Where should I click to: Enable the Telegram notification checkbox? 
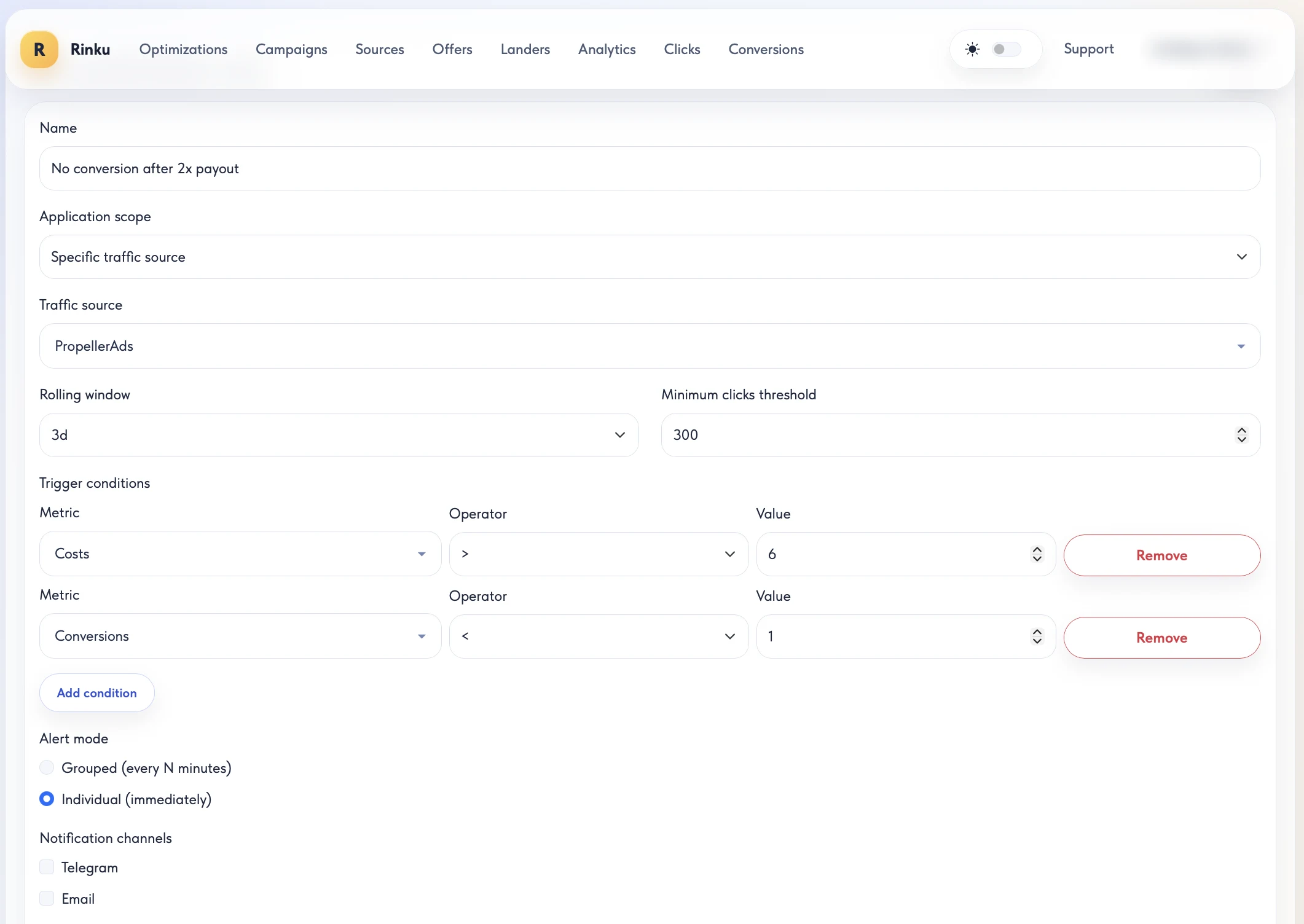coord(47,867)
